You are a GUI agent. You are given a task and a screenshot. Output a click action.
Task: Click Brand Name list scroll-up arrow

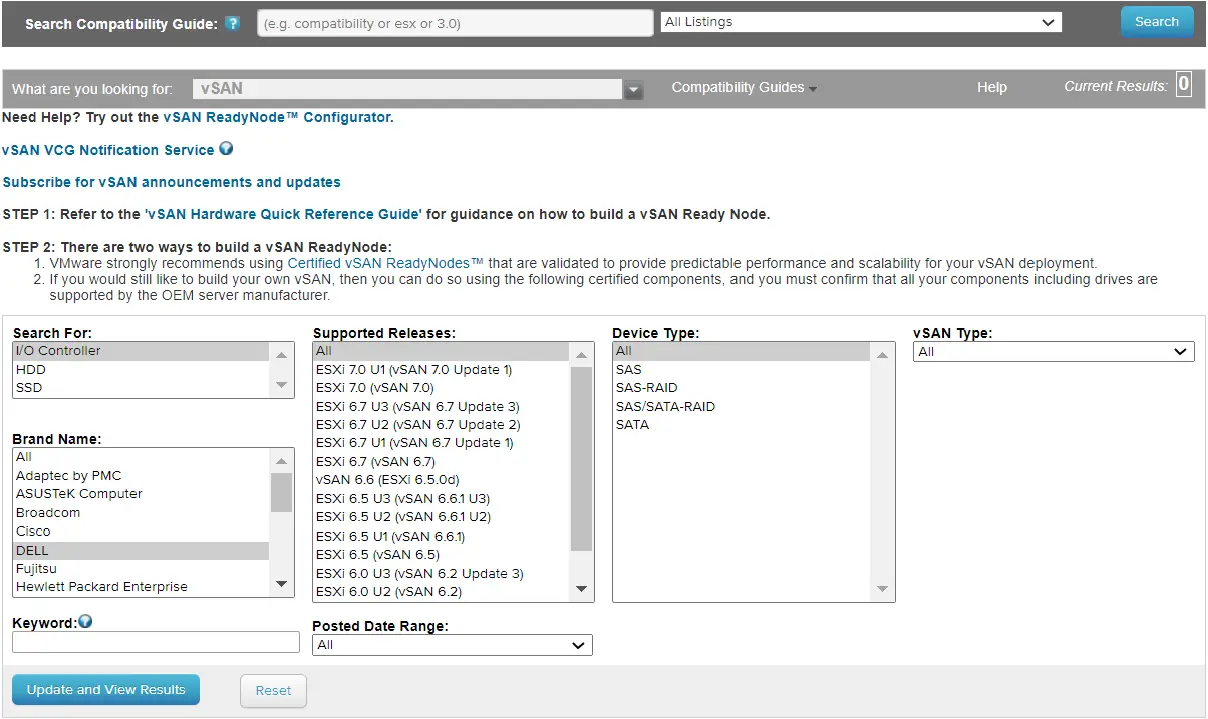click(282, 460)
